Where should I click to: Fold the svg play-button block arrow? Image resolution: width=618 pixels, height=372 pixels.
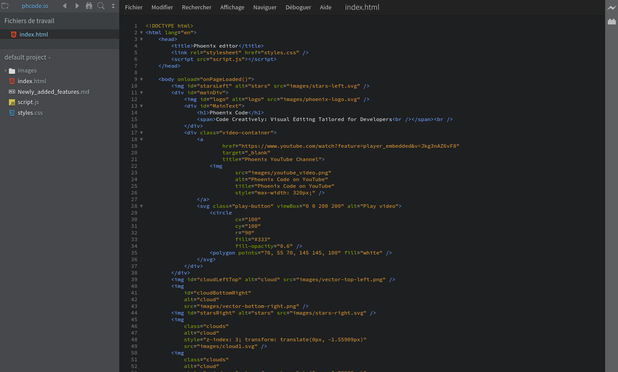[141, 206]
